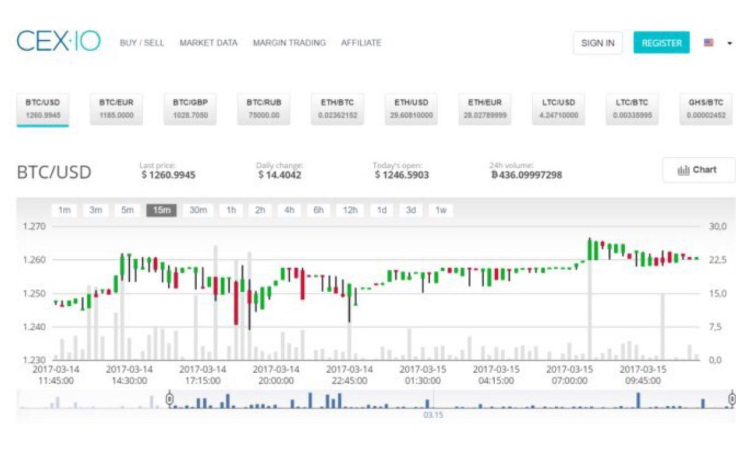Click the CEX.IO logo

click(x=59, y=41)
